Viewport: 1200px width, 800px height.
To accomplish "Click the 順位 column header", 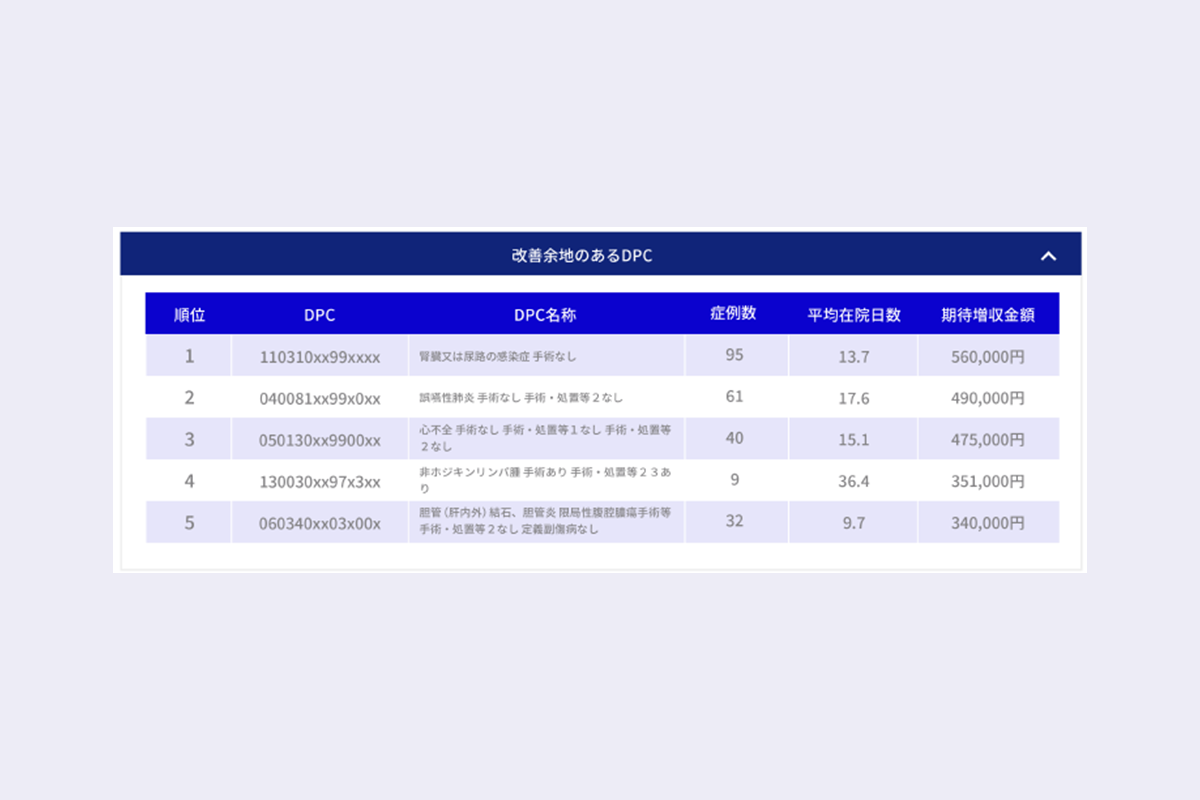I will tap(189, 314).
